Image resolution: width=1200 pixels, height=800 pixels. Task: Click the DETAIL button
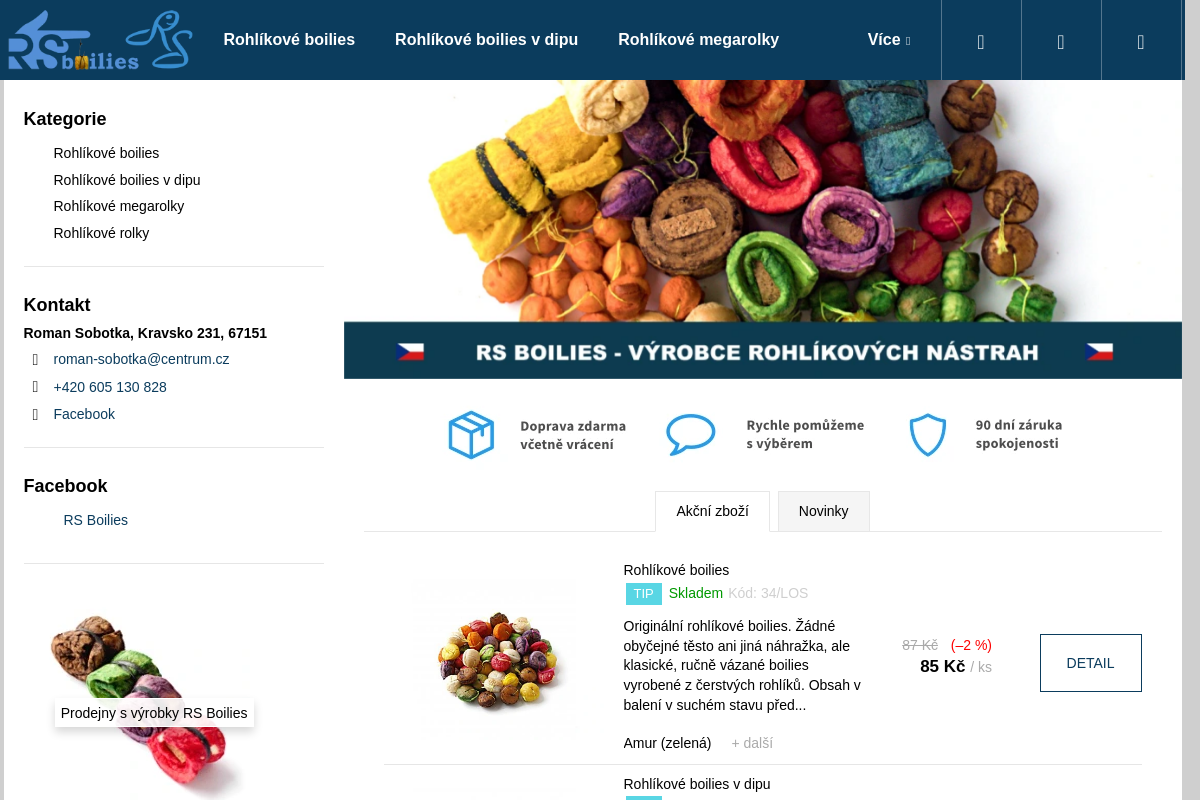pyautogui.click(x=1090, y=663)
